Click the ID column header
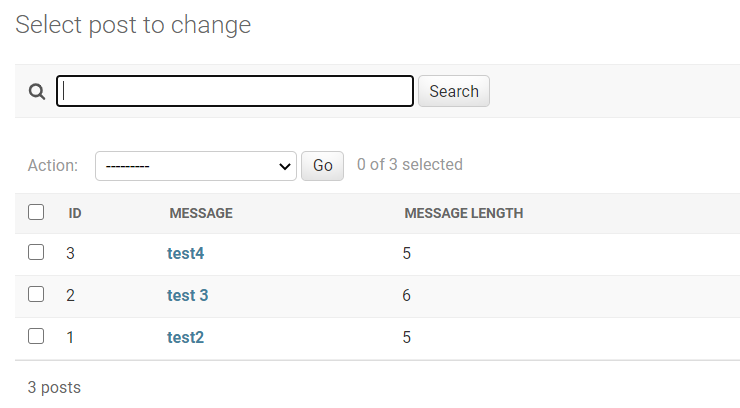740x408 pixels. coord(75,213)
